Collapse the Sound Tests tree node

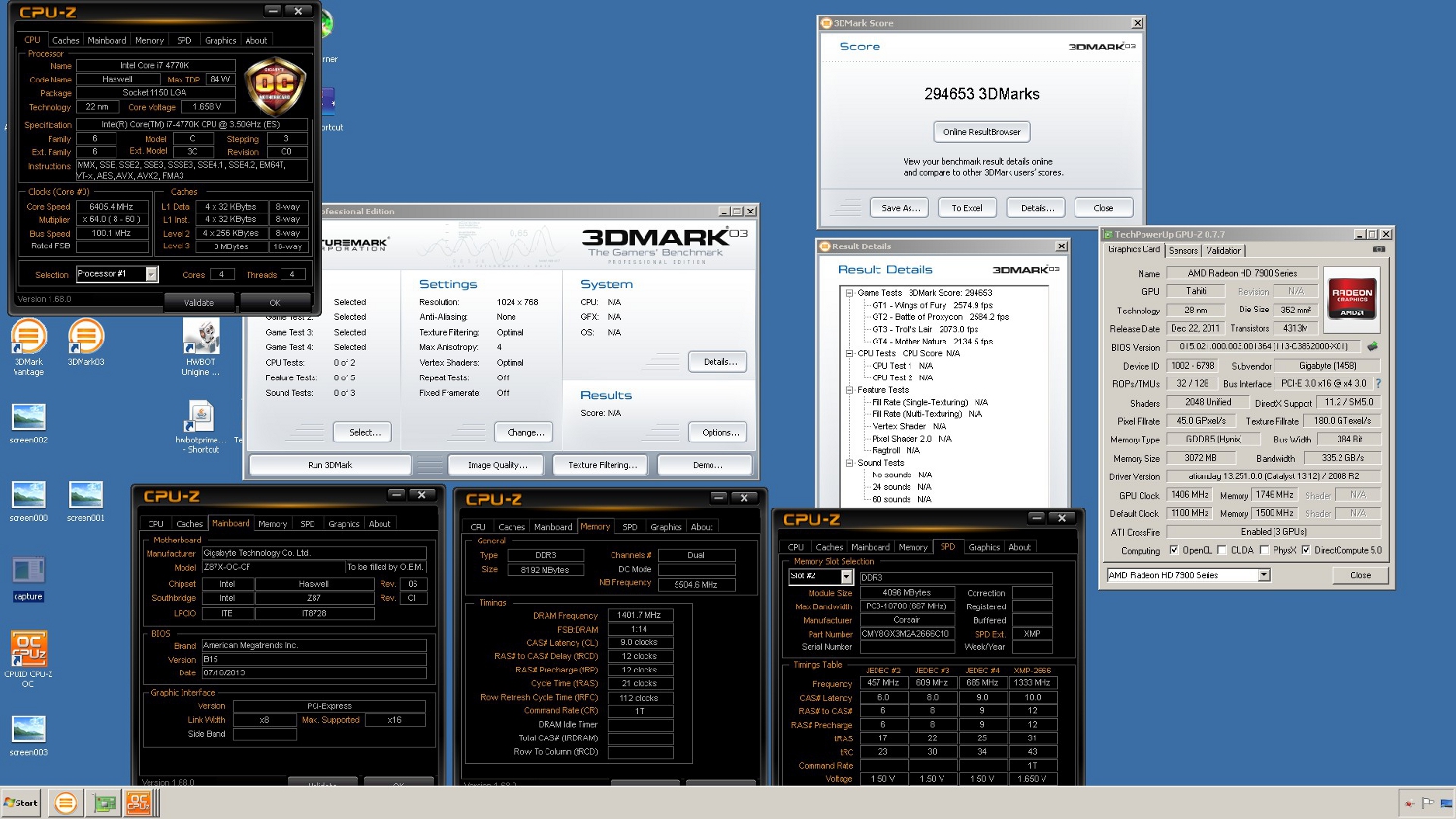(x=849, y=463)
